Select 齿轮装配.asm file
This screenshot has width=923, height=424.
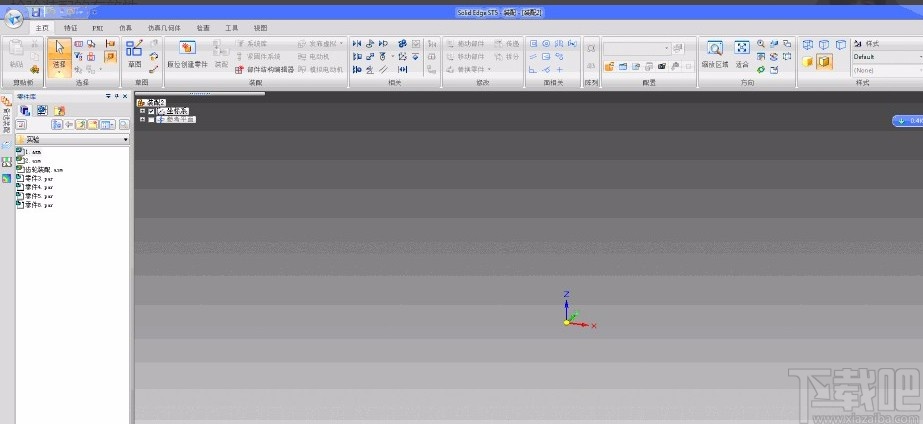(x=39, y=169)
